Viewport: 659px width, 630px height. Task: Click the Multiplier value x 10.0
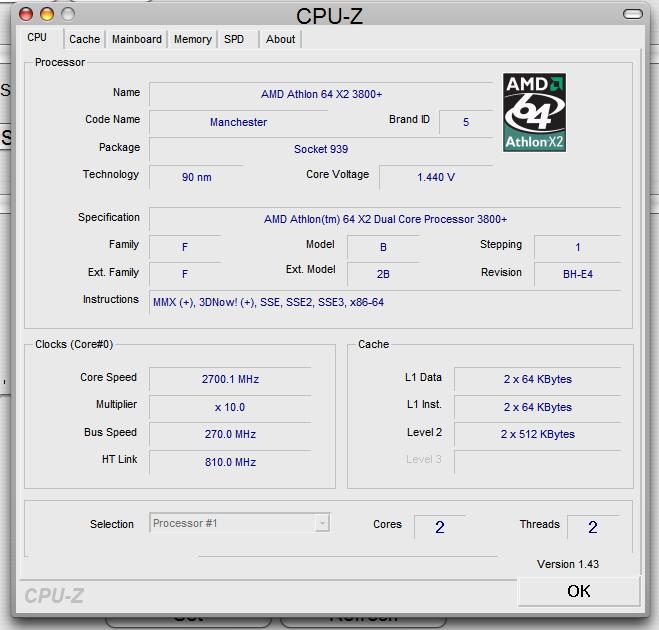(x=230, y=407)
